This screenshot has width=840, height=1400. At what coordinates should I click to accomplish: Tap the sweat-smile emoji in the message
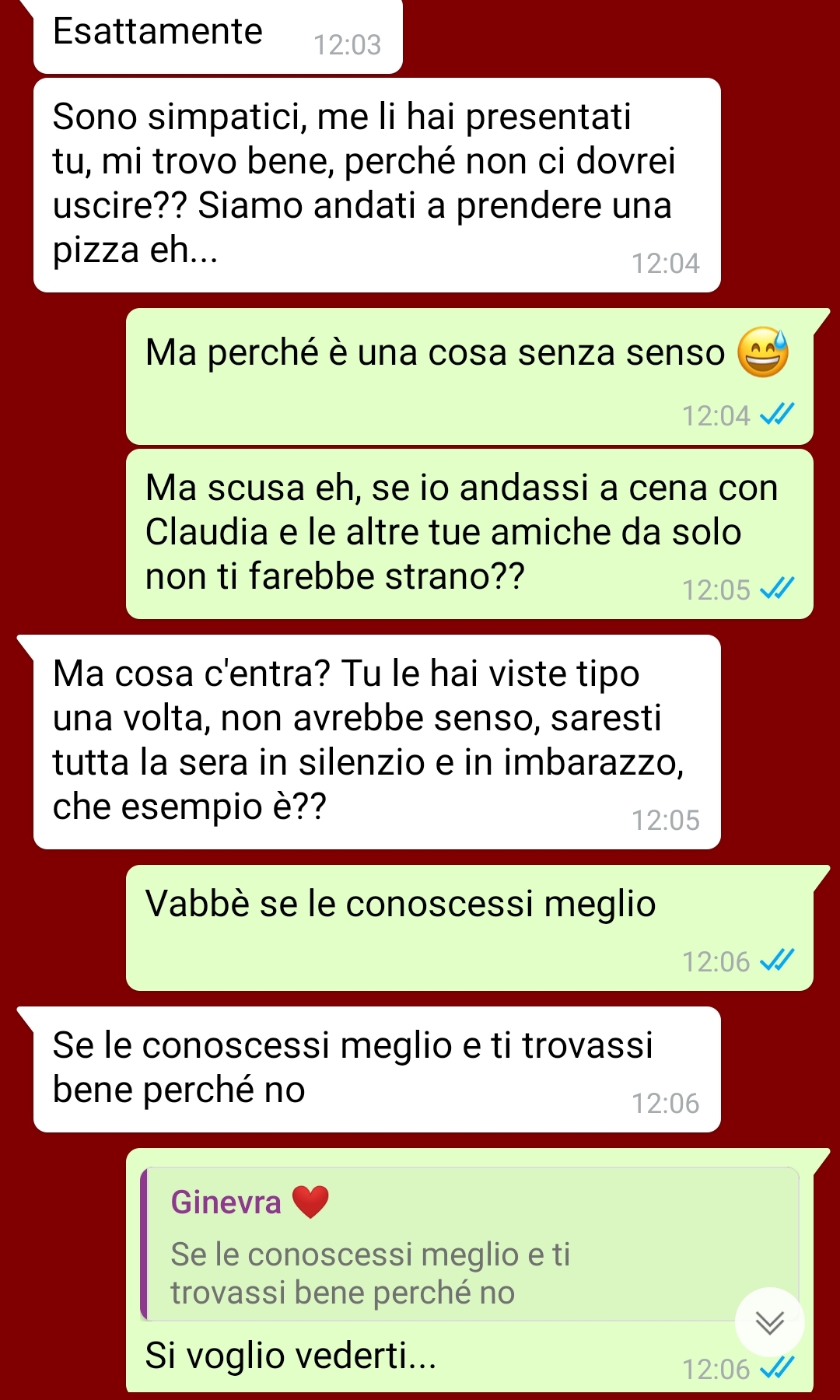[762, 352]
